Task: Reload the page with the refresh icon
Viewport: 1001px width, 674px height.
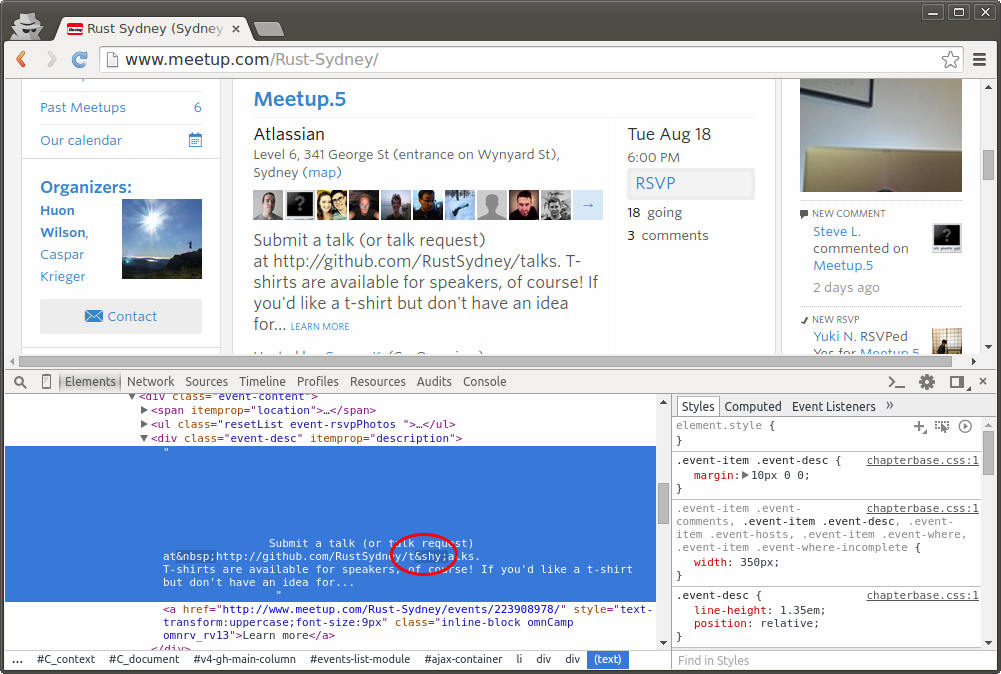Action: click(80, 59)
